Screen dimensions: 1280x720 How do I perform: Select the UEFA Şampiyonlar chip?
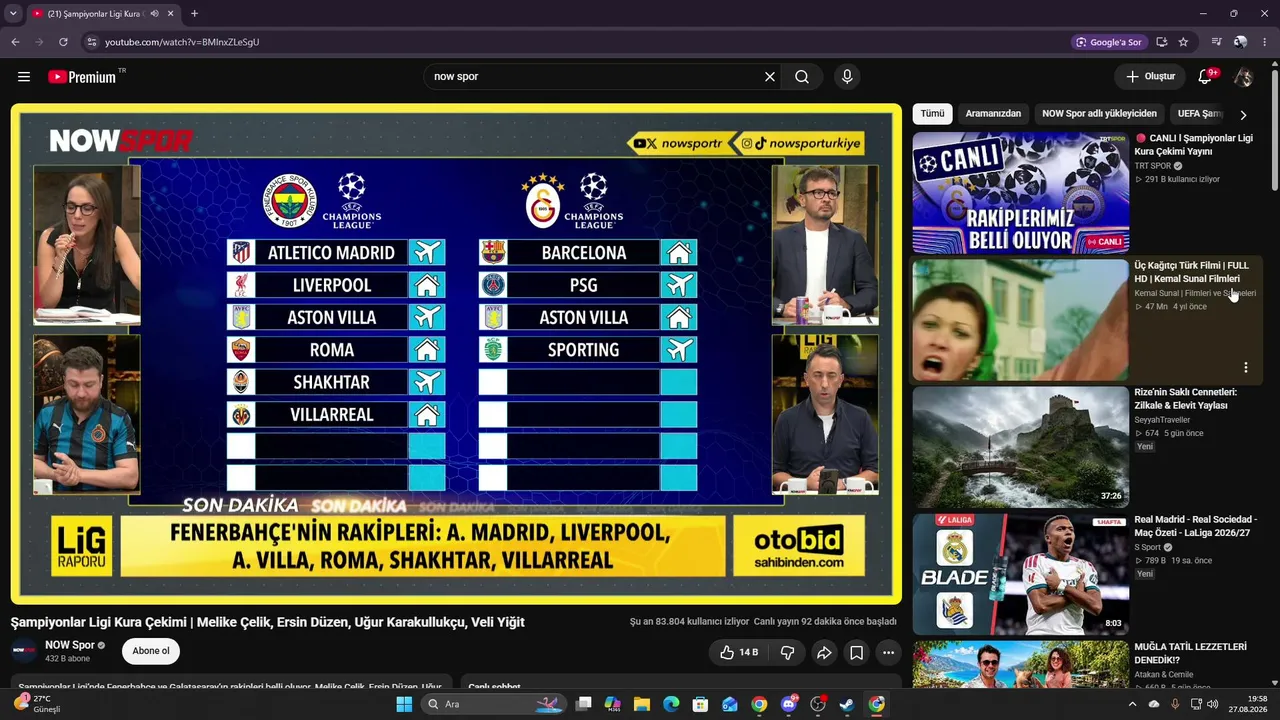point(1198,114)
